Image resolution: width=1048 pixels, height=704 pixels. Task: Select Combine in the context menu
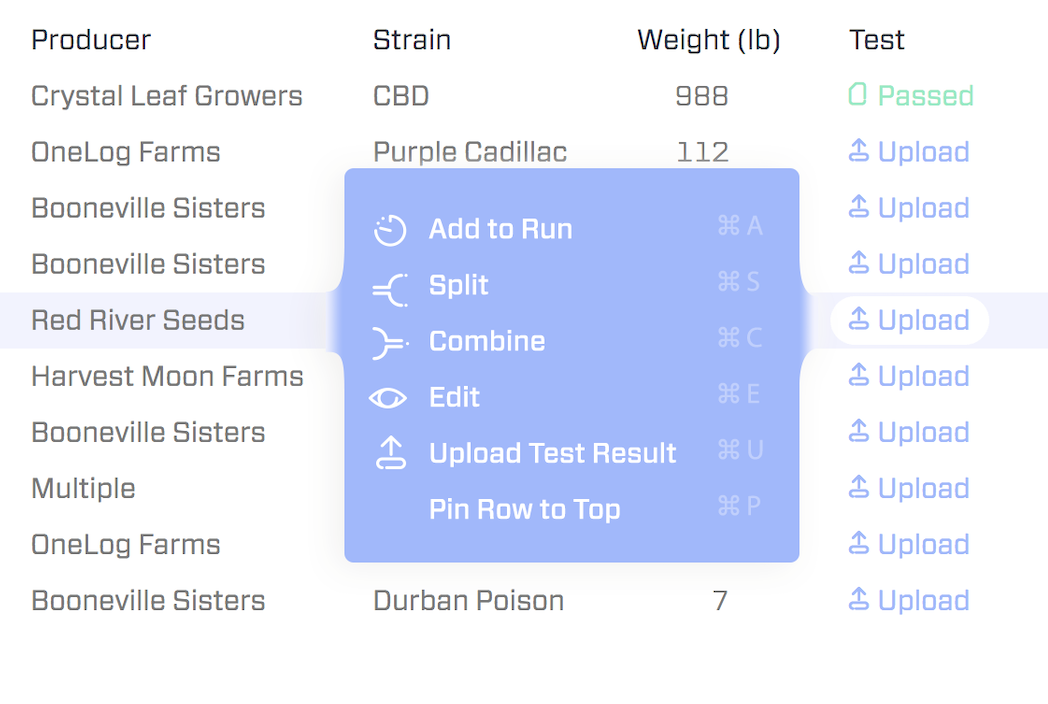pos(487,342)
